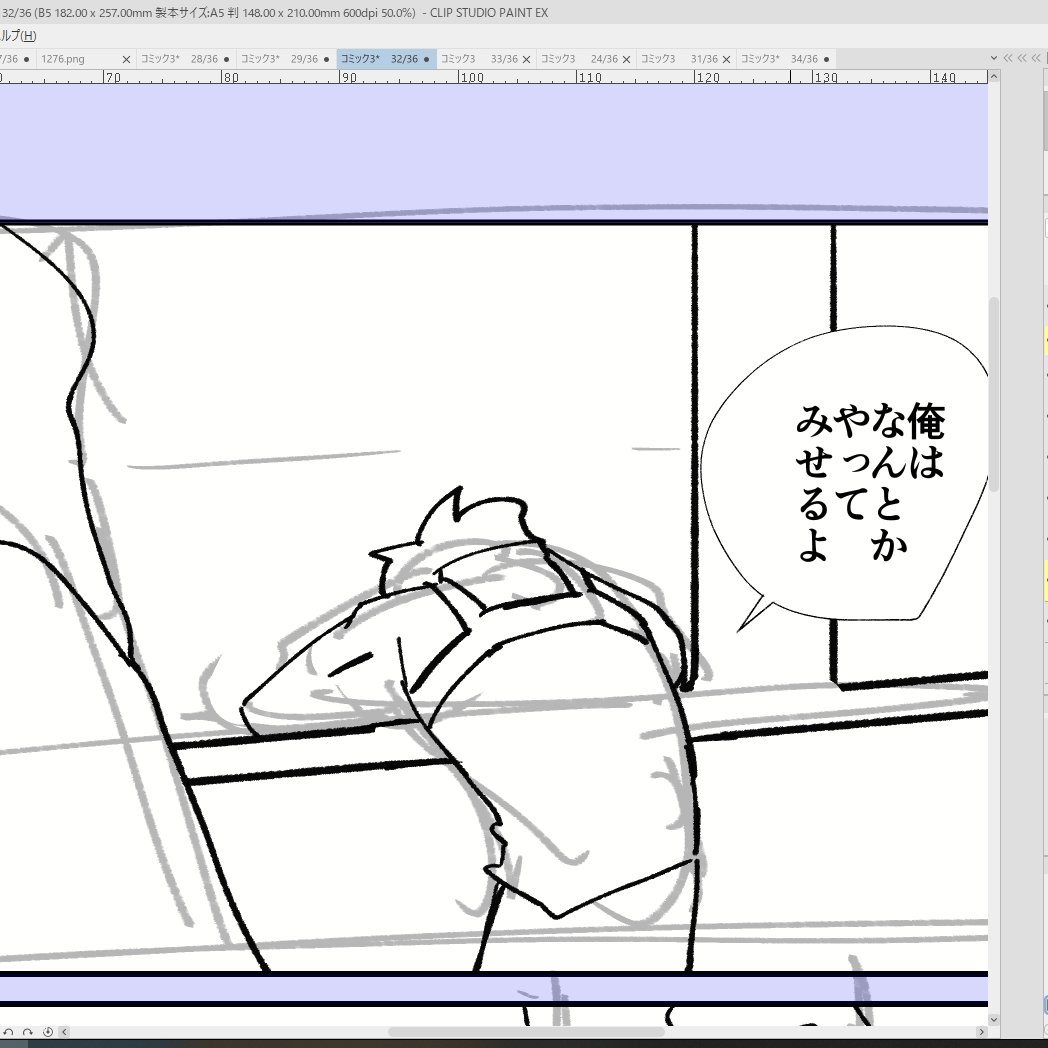Close the コミック3 24/36 tab
Image resolution: width=1048 pixels, height=1048 pixels.
[626, 59]
